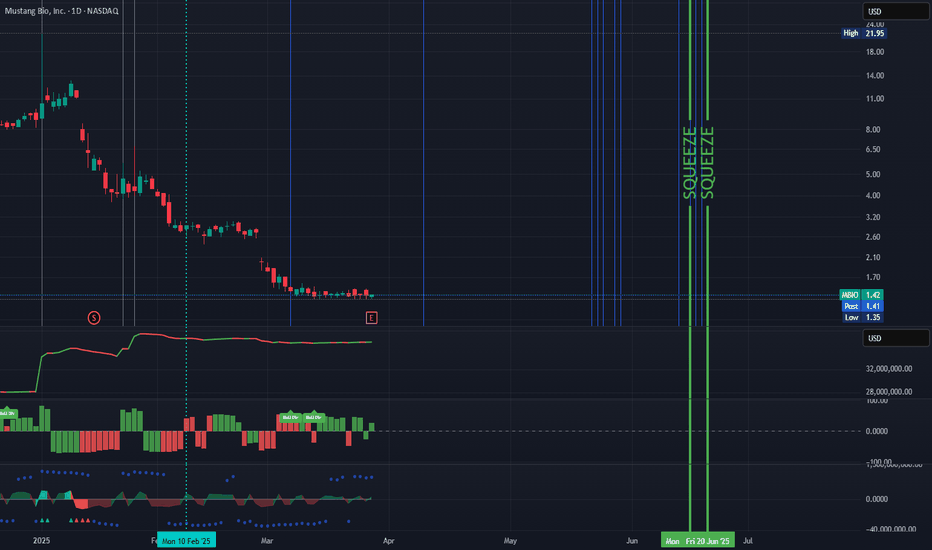Click the 6.50 price scale value

coord(873,149)
